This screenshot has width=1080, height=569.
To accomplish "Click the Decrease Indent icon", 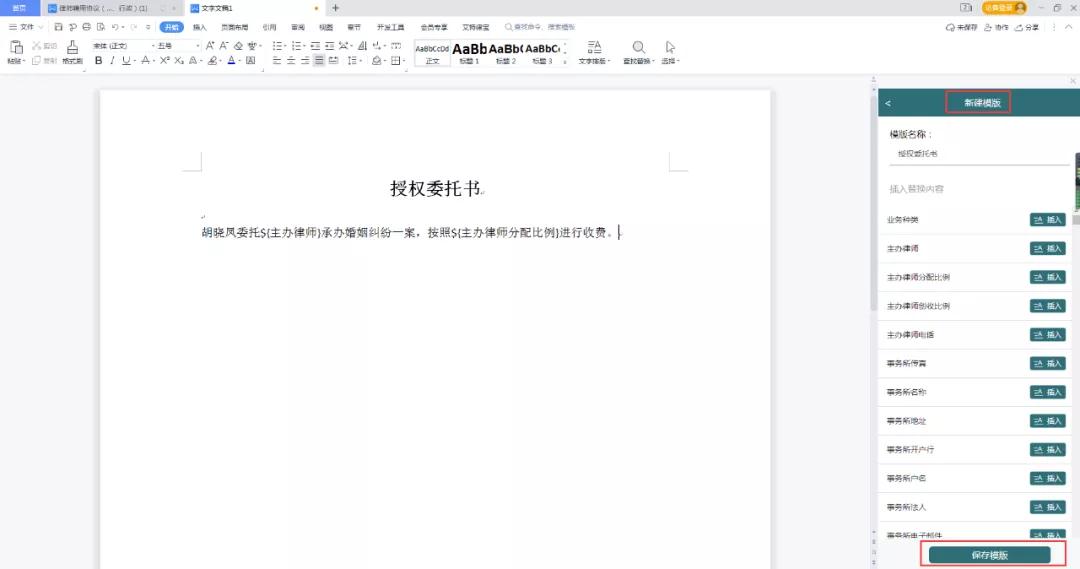I will point(315,45).
